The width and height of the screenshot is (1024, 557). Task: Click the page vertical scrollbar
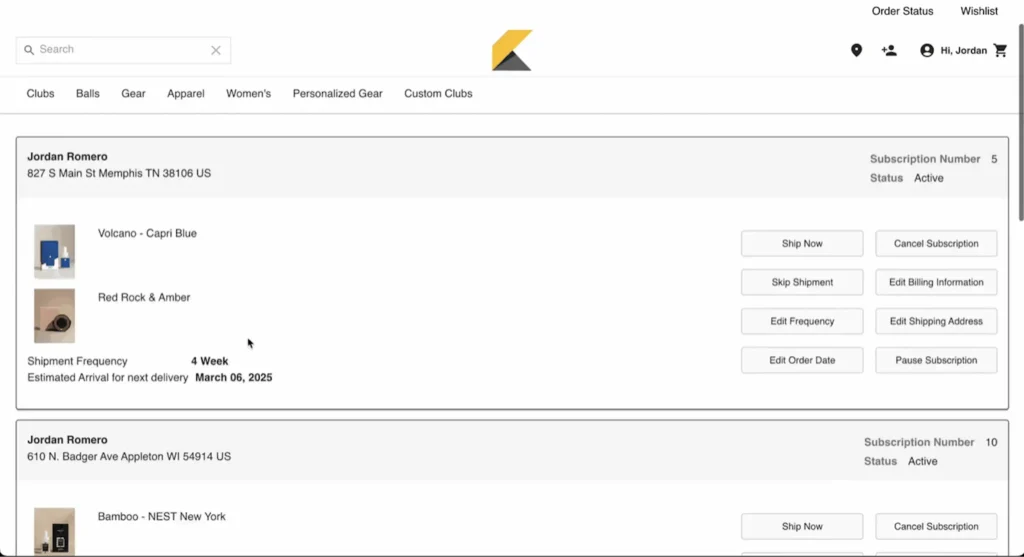1020,123
